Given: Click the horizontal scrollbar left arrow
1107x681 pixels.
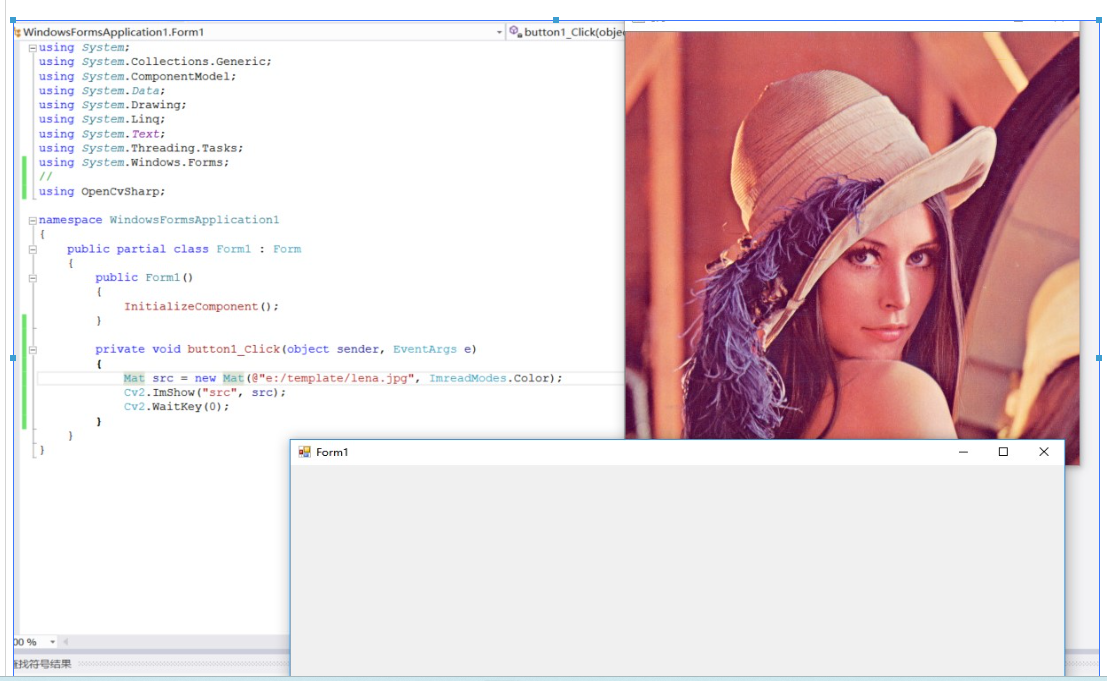Looking at the screenshot, I should [x=66, y=641].
